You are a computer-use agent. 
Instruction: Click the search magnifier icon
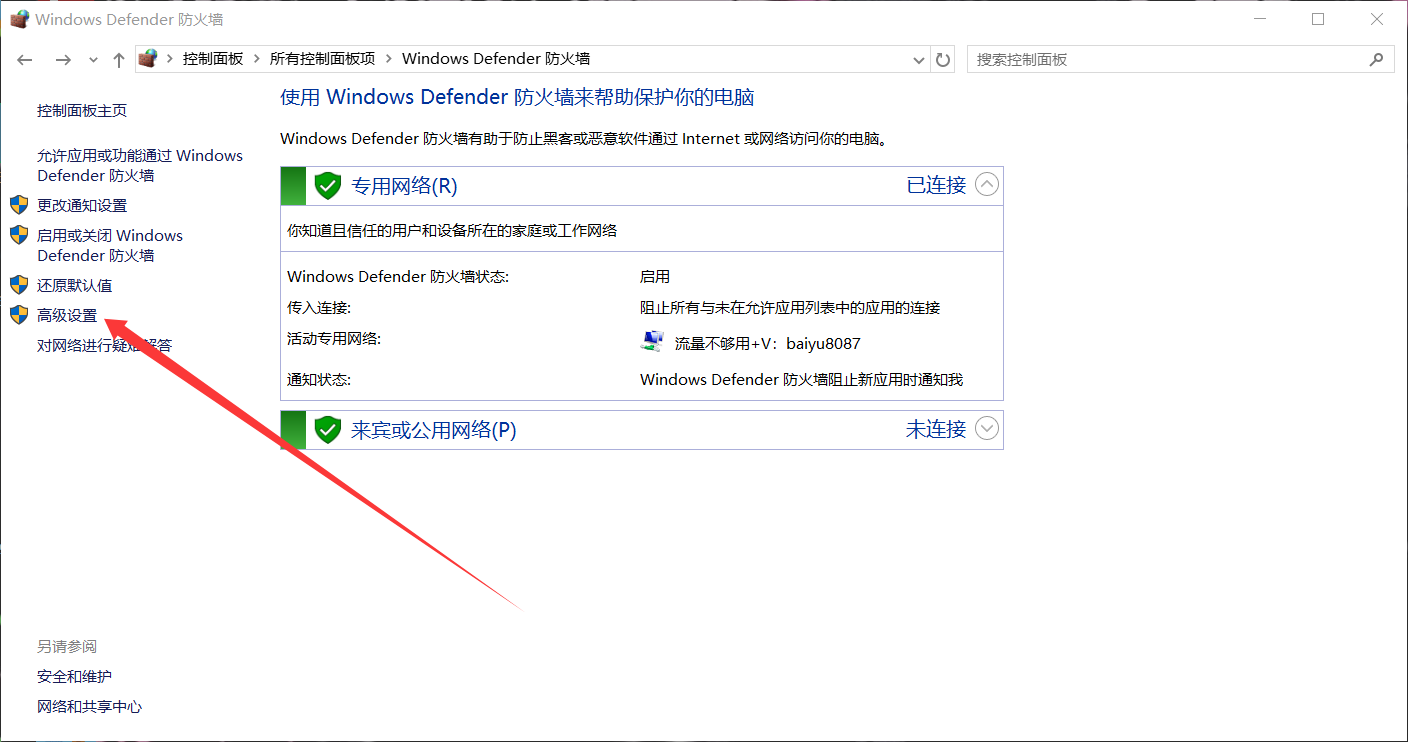[1377, 59]
